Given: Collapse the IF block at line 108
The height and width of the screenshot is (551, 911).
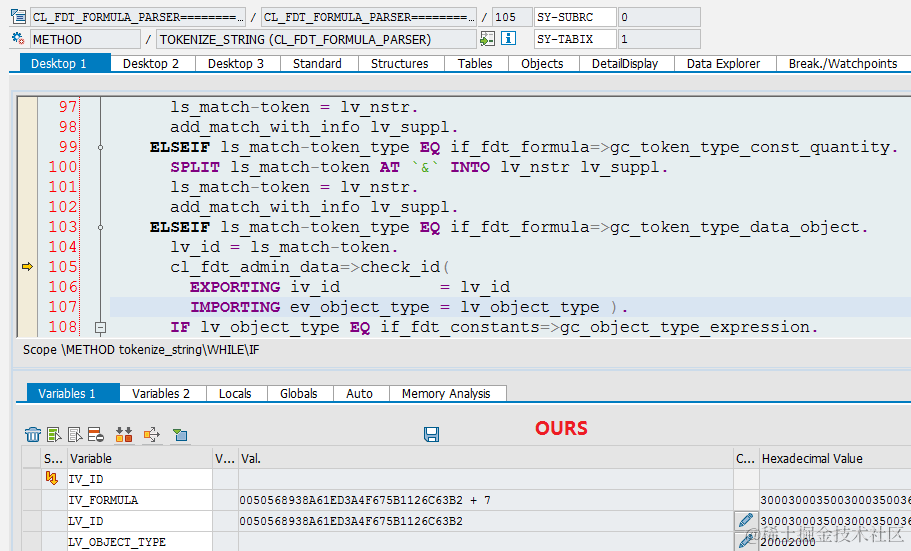Looking at the screenshot, I should tap(101, 328).
